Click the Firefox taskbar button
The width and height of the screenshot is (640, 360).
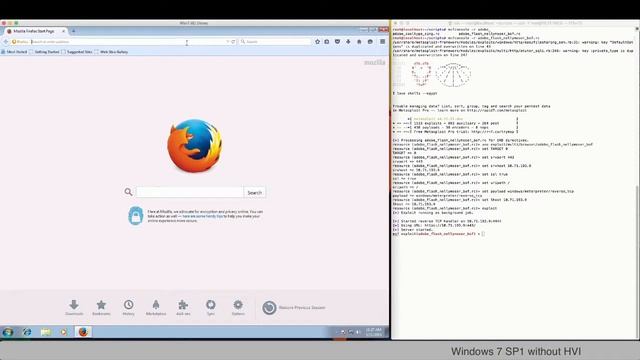click(83, 332)
